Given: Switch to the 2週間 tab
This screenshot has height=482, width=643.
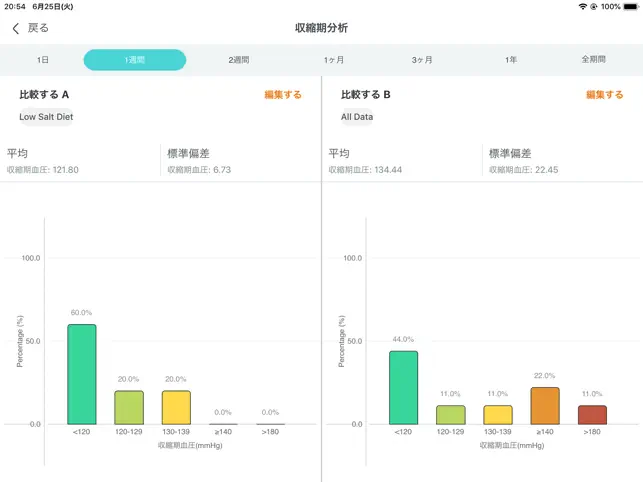Looking at the screenshot, I should pos(239,60).
